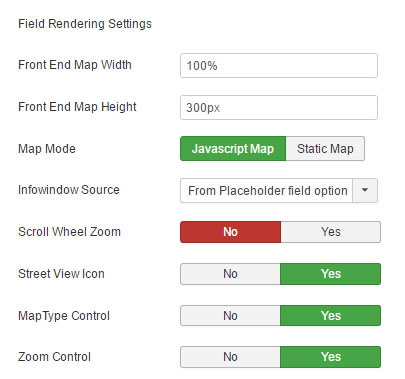Image resolution: width=405 pixels, height=379 pixels.
Task: Click the Front End Map Width field
Action: (279, 66)
